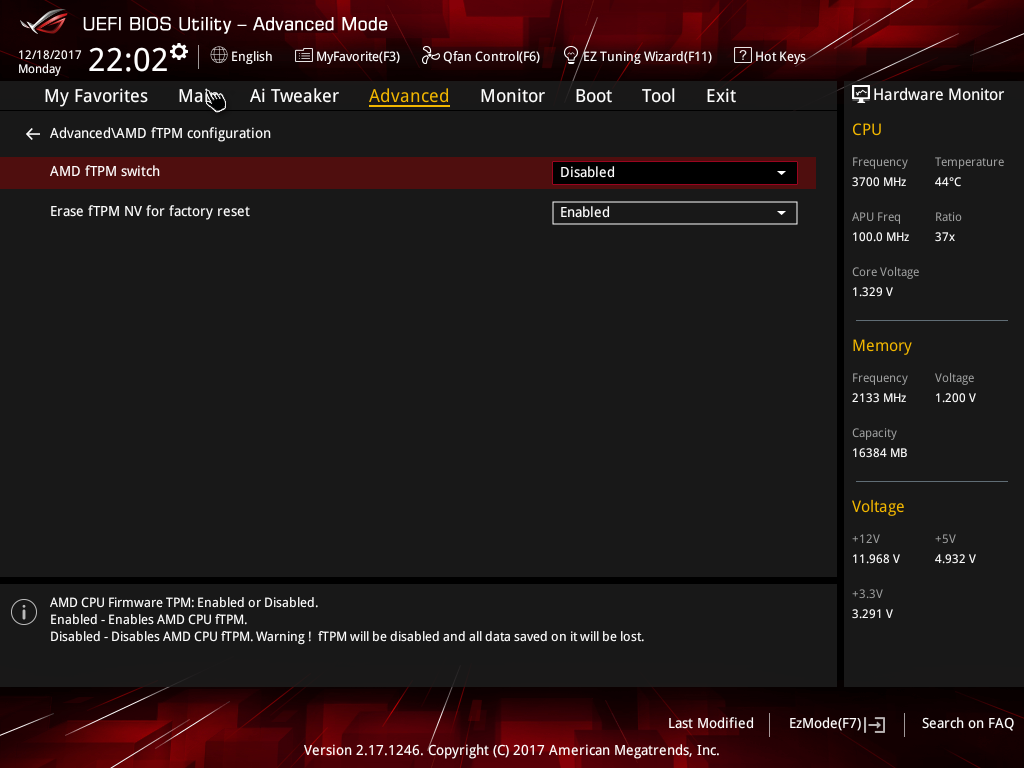The height and width of the screenshot is (768, 1024).
Task: Click the Qfan Control fan icon
Action: coord(430,56)
